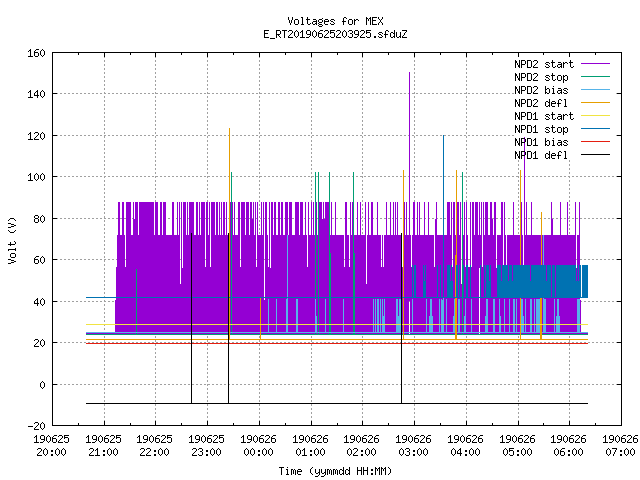Click the 'NPD2 defl' legend label
This screenshot has height=480, width=640.
point(541,103)
